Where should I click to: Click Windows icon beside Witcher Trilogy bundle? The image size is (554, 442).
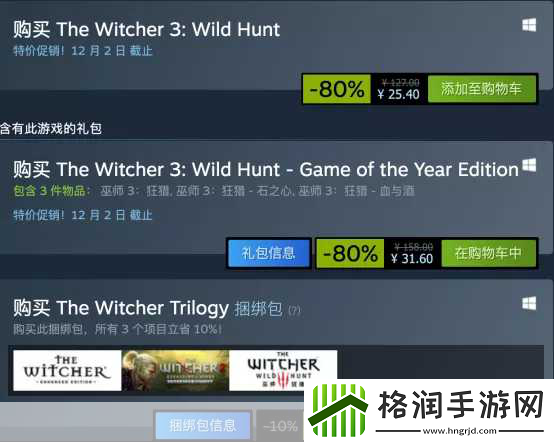[x=529, y=303]
